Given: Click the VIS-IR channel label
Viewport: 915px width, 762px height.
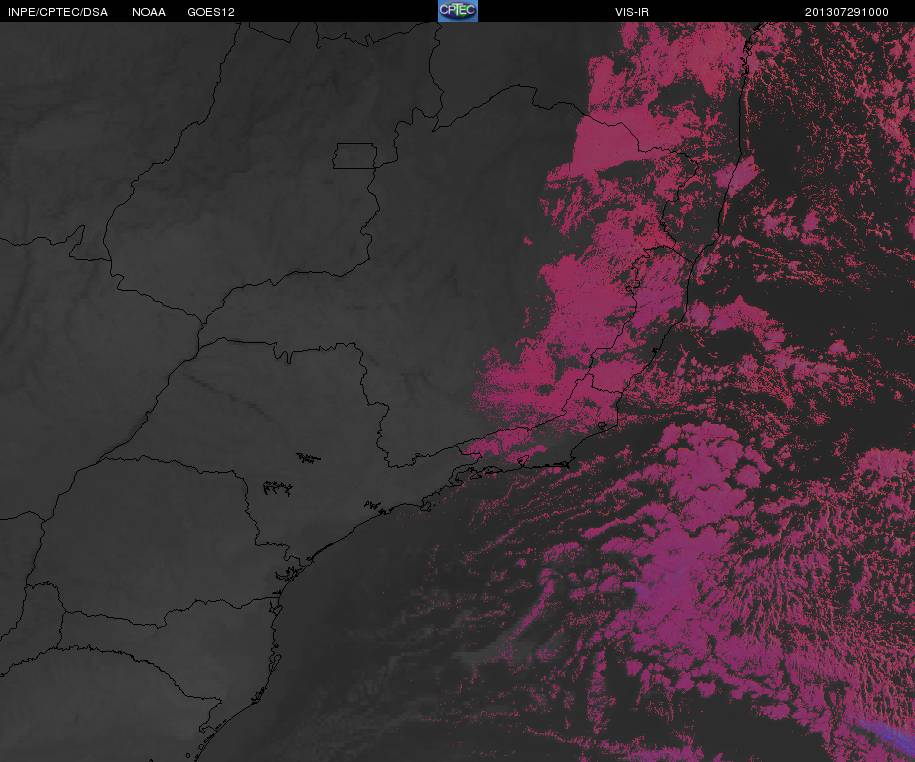Looking at the screenshot, I should coord(632,12).
